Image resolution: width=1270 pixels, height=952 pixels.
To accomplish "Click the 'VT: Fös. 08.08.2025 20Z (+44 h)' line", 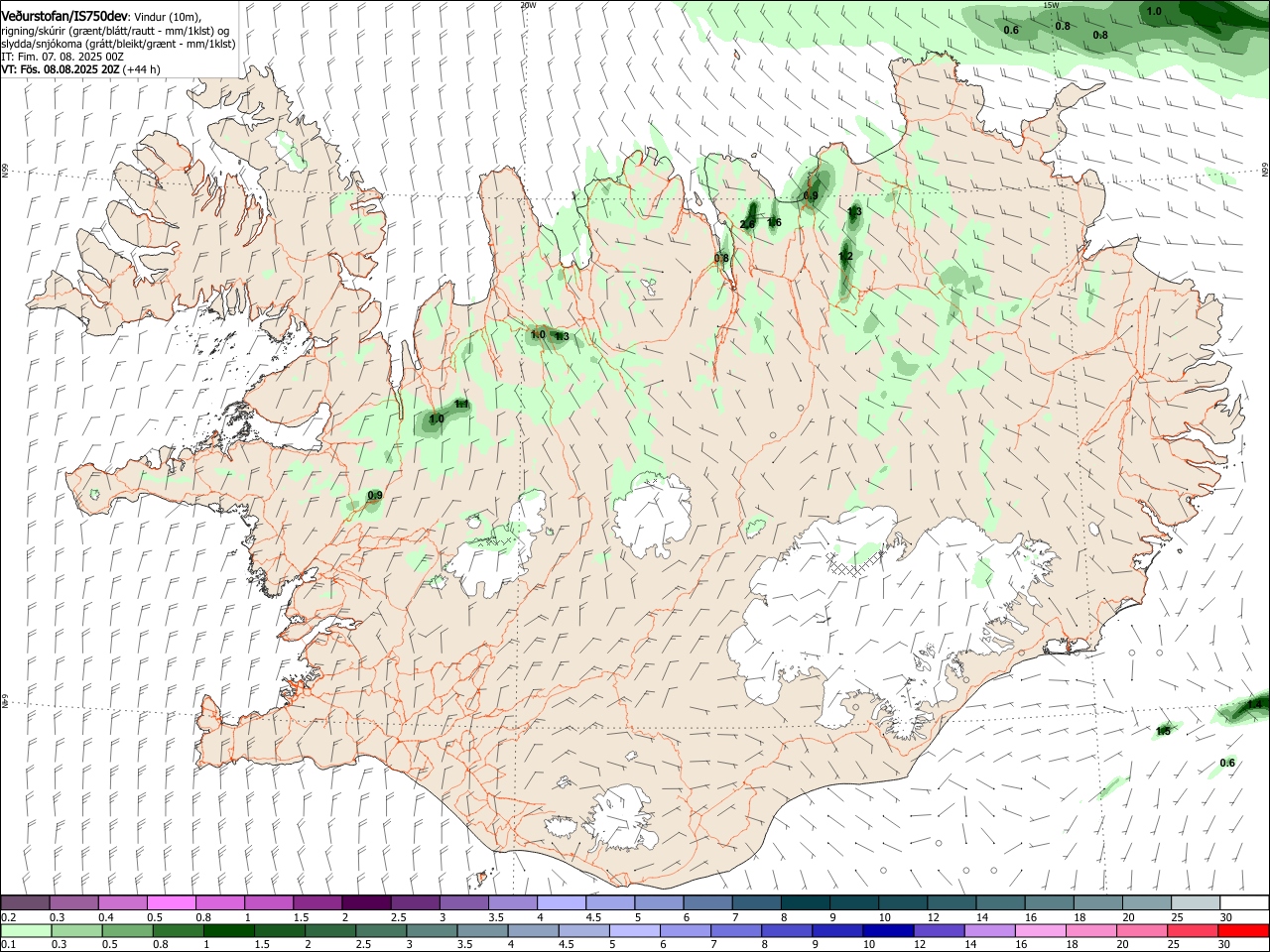I will click(80, 70).
